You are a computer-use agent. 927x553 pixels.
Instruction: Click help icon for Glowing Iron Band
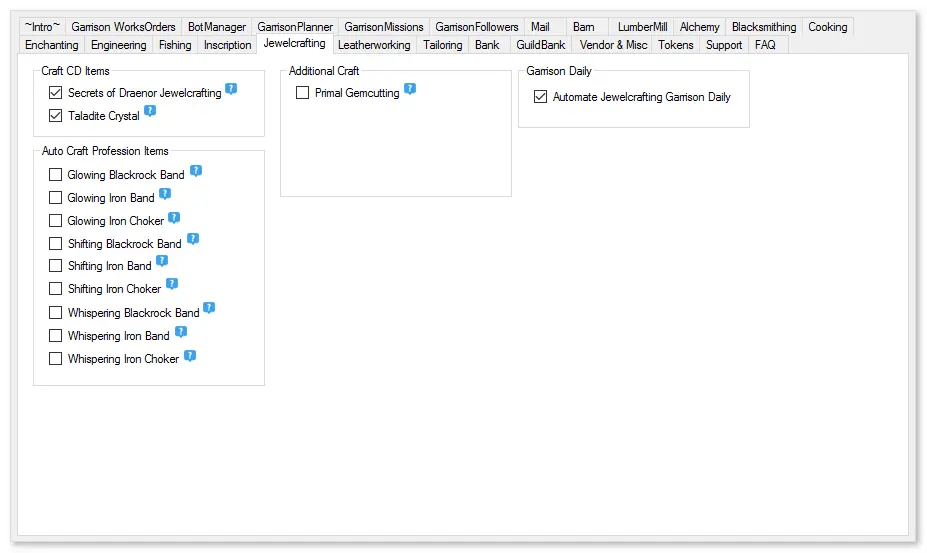[x=165, y=194]
